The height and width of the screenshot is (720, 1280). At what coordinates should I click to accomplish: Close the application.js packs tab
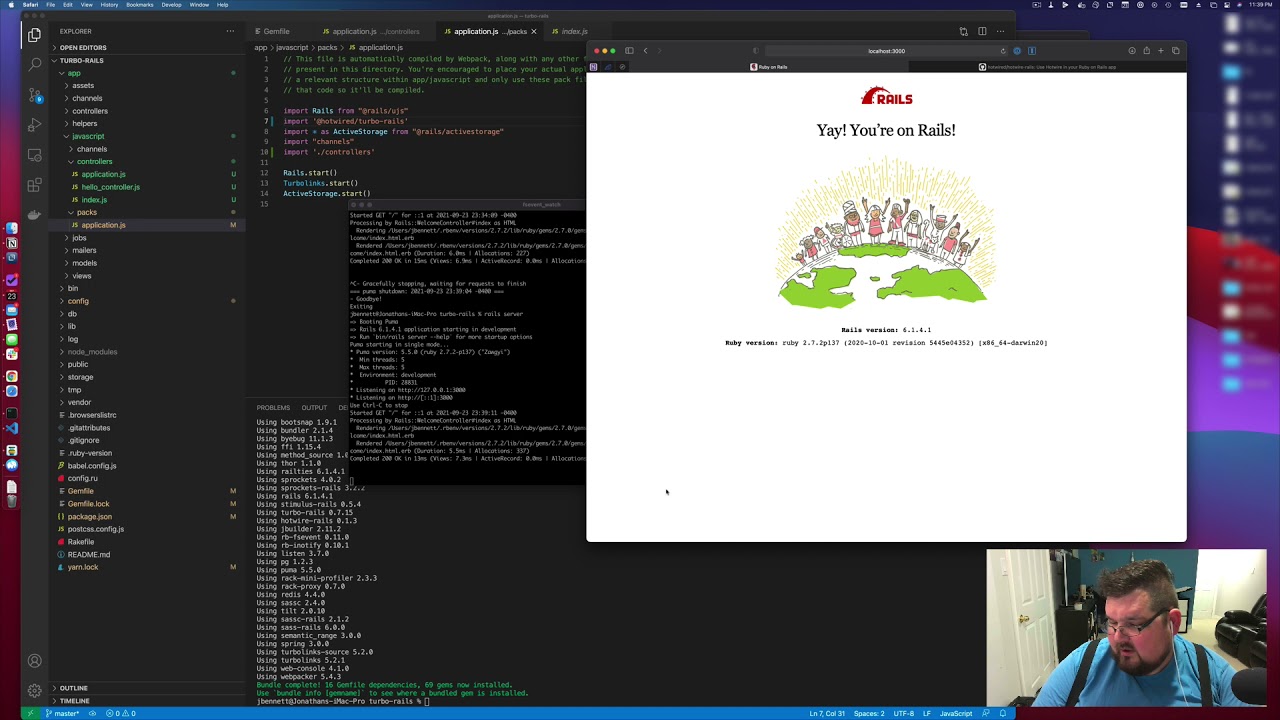533,31
